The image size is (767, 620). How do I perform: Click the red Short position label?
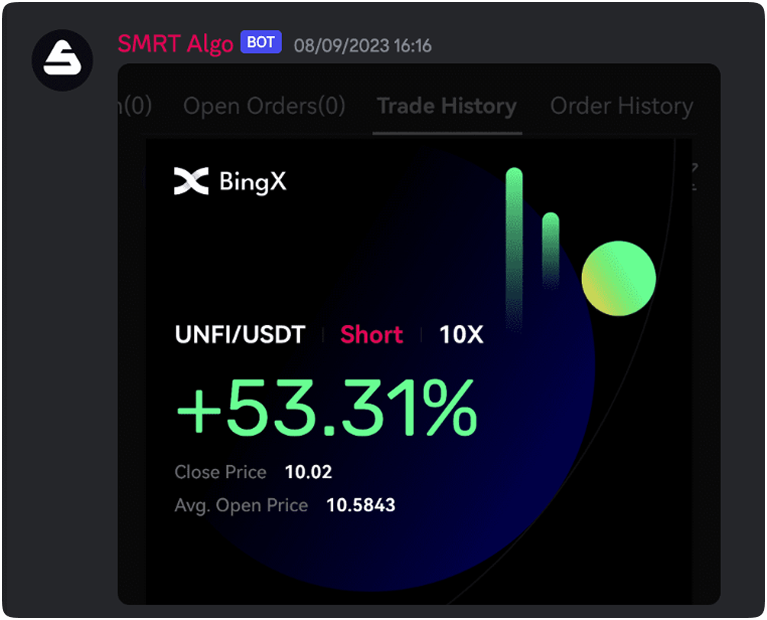coord(371,334)
